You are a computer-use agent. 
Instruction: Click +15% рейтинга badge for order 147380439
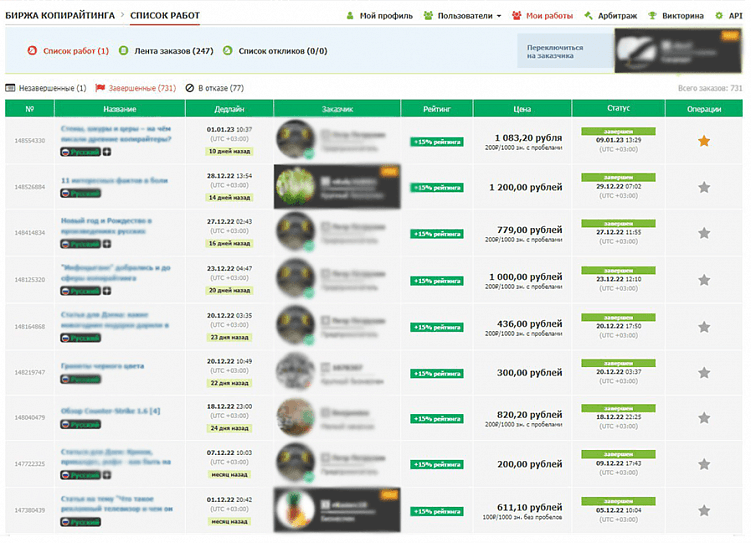[x=436, y=511]
